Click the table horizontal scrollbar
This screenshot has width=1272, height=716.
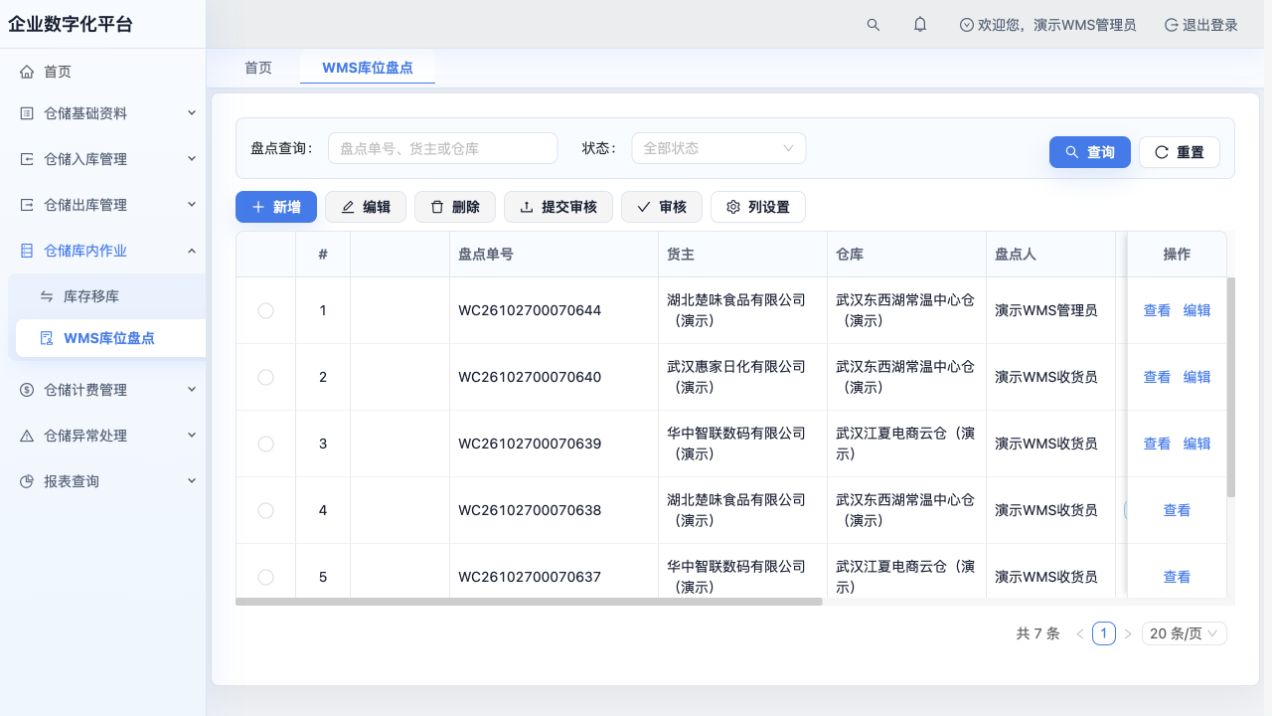click(x=529, y=602)
